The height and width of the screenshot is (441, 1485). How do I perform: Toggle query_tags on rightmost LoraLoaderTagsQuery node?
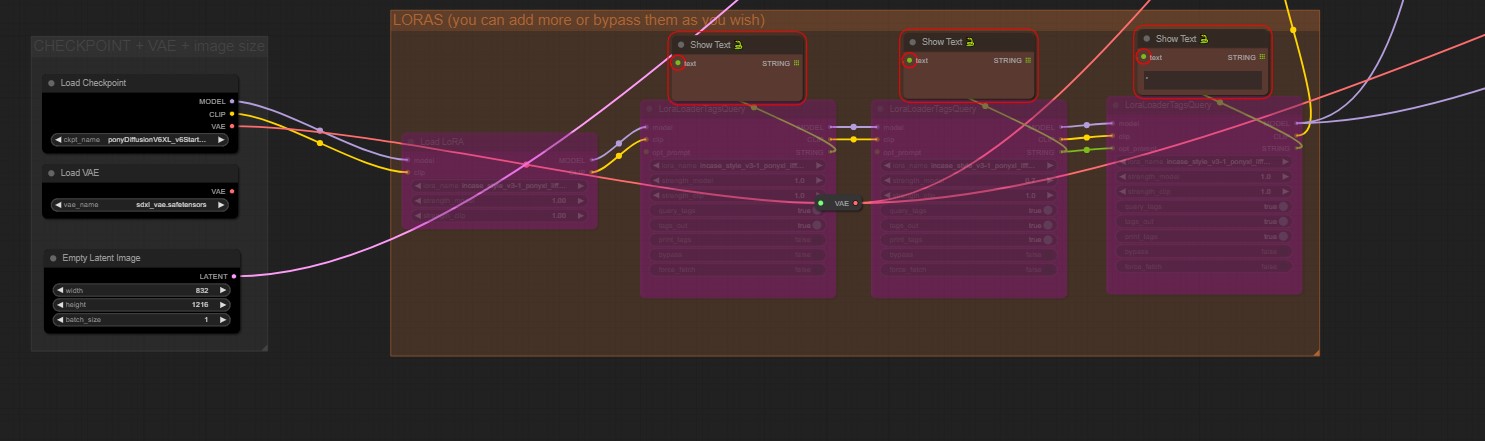click(x=1205, y=207)
